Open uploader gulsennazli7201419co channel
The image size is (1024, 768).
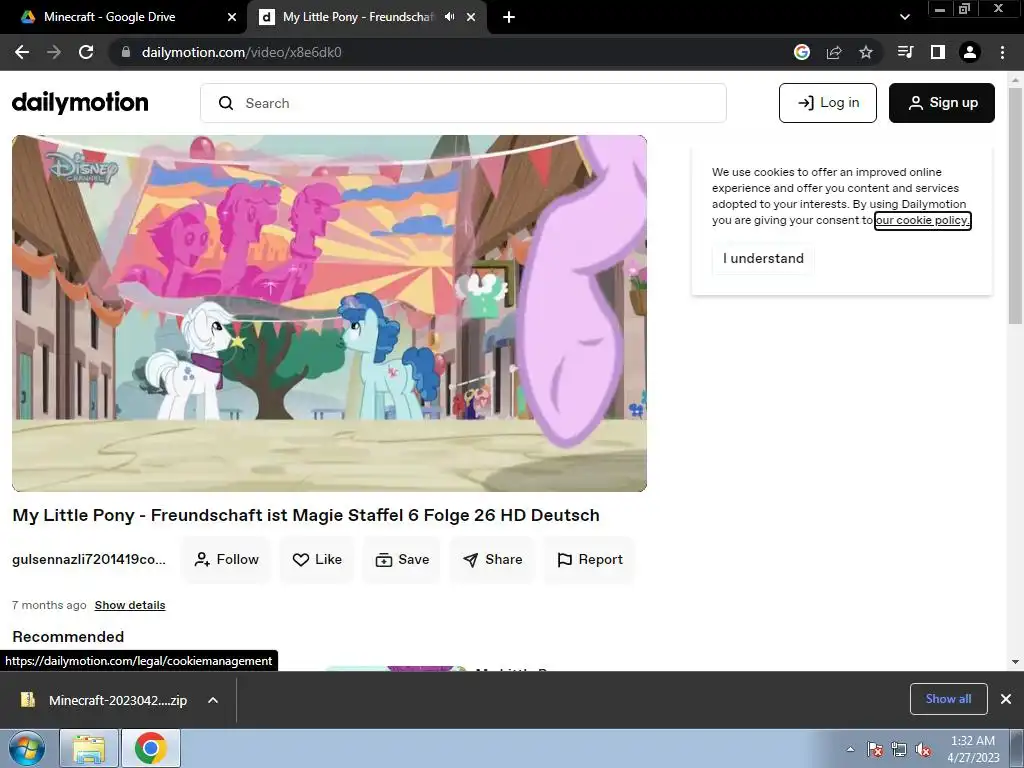point(89,560)
